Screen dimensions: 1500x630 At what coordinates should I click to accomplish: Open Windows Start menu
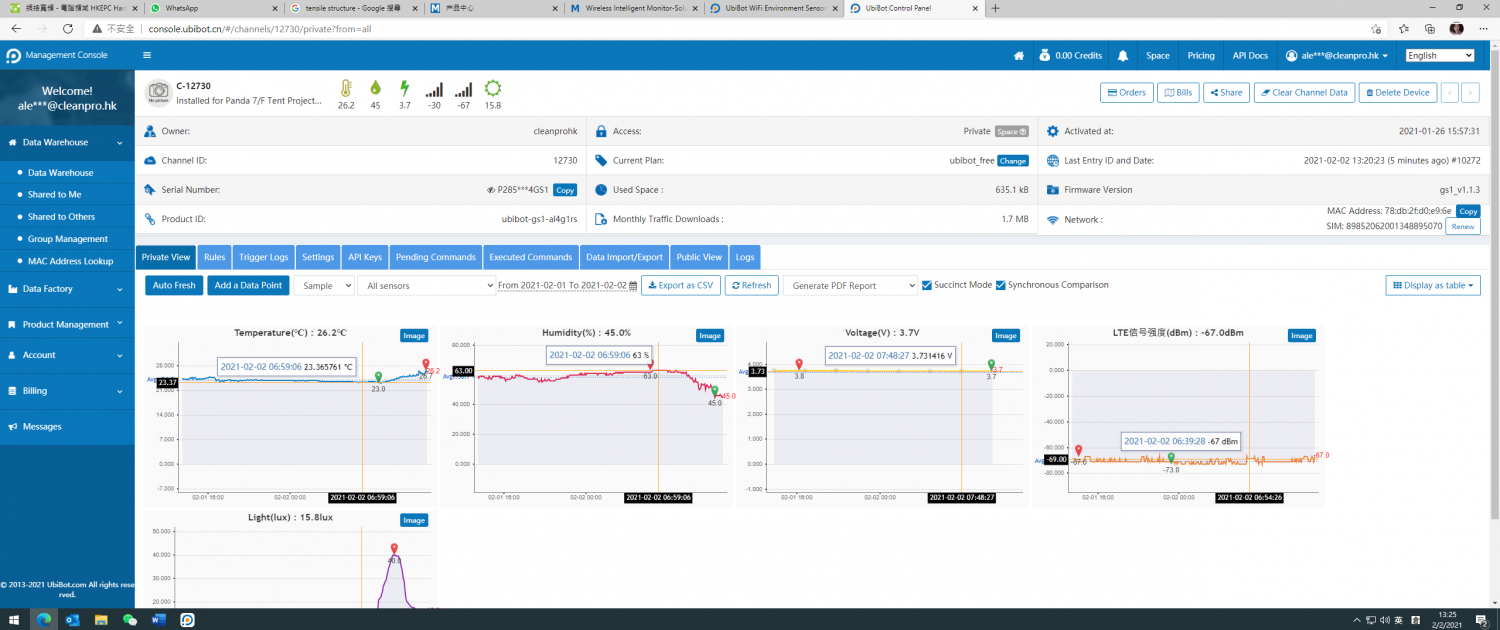tap(15, 620)
